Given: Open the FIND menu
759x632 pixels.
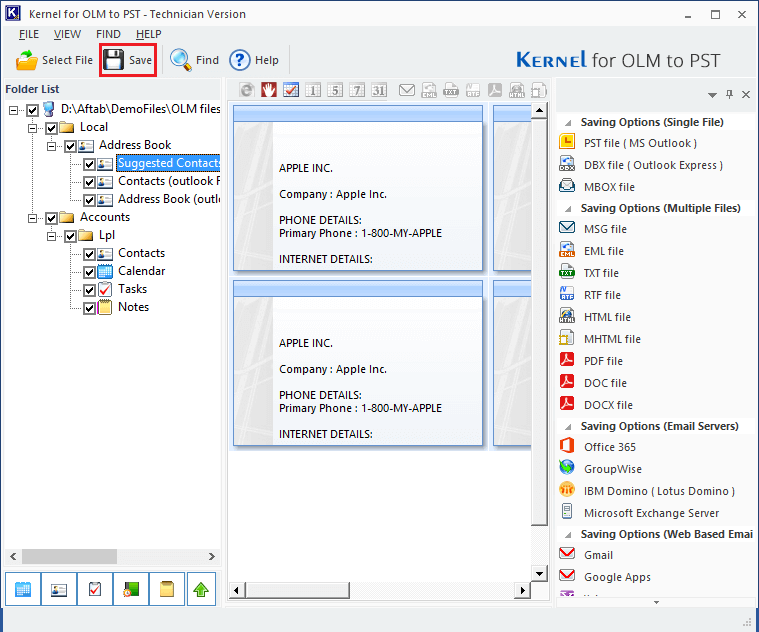Looking at the screenshot, I should (x=108, y=34).
